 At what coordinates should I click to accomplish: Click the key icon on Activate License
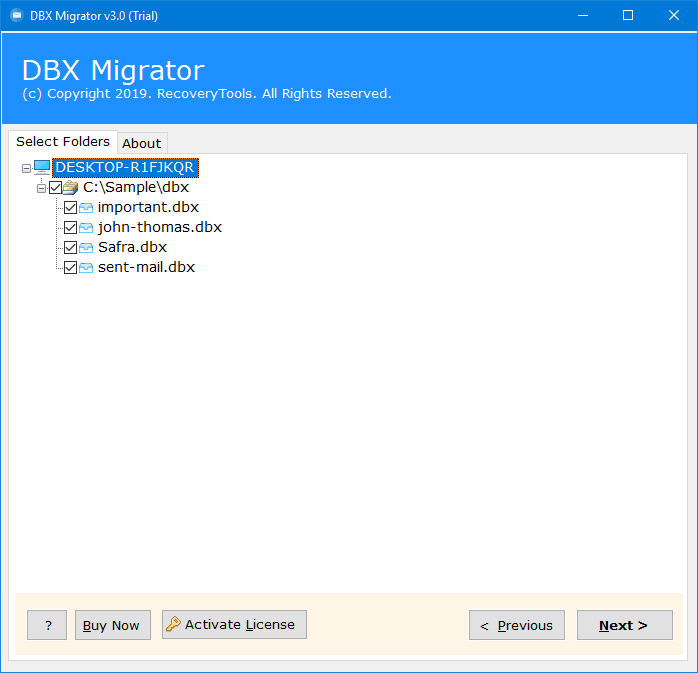[173, 624]
